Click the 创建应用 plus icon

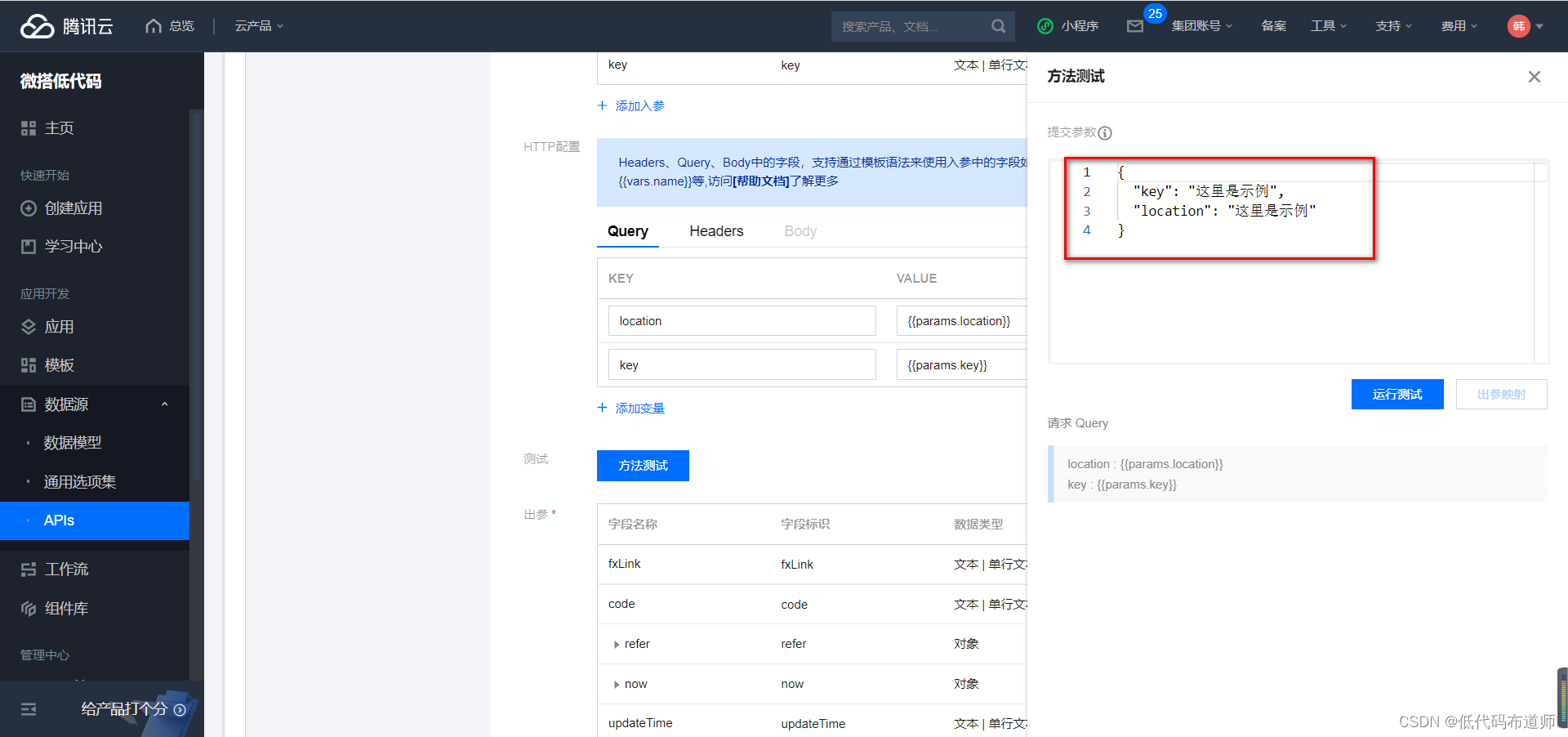point(29,208)
